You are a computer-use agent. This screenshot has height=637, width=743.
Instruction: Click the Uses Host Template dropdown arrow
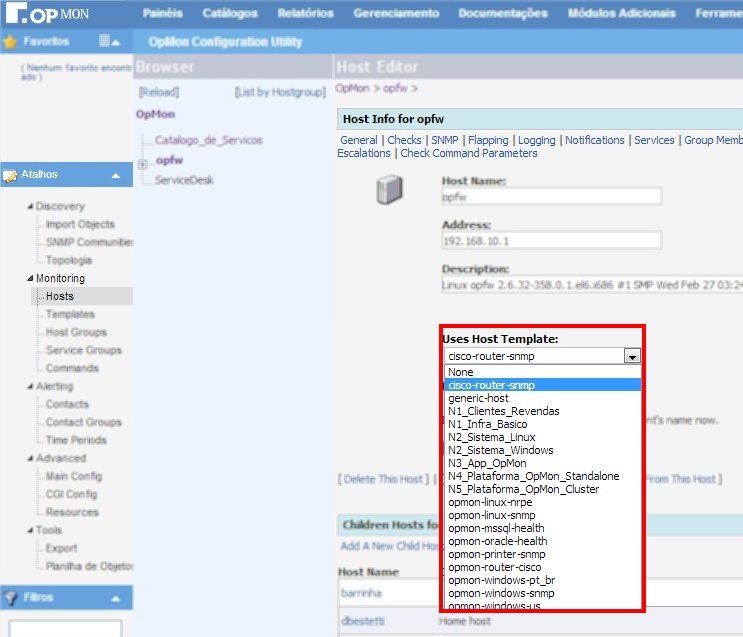tap(631, 356)
